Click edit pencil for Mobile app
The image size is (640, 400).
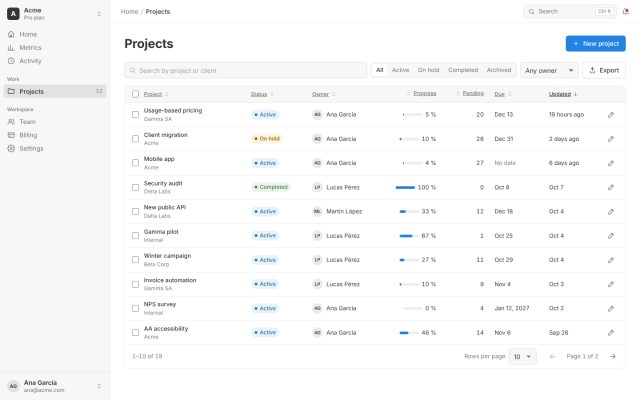point(611,163)
